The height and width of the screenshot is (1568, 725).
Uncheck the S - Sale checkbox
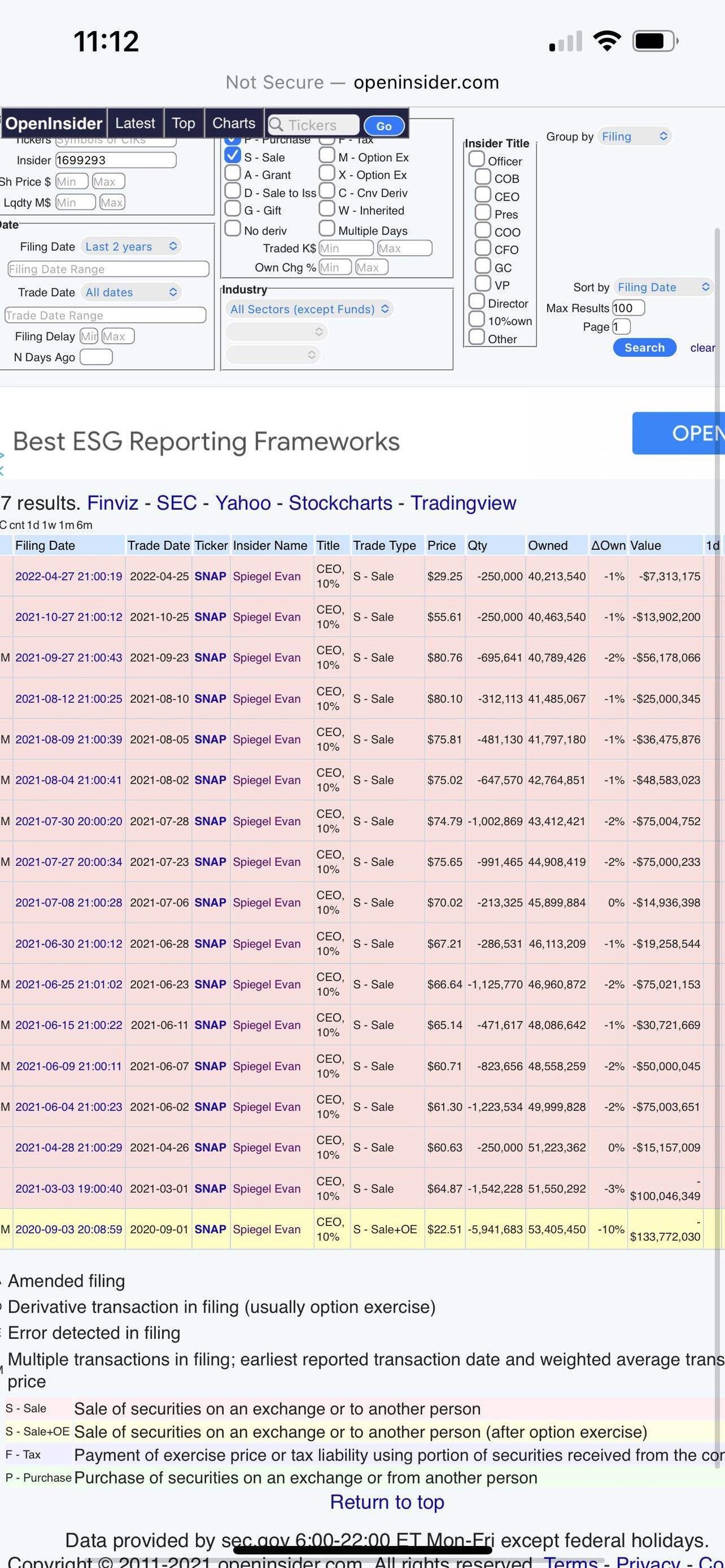coord(233,156)
